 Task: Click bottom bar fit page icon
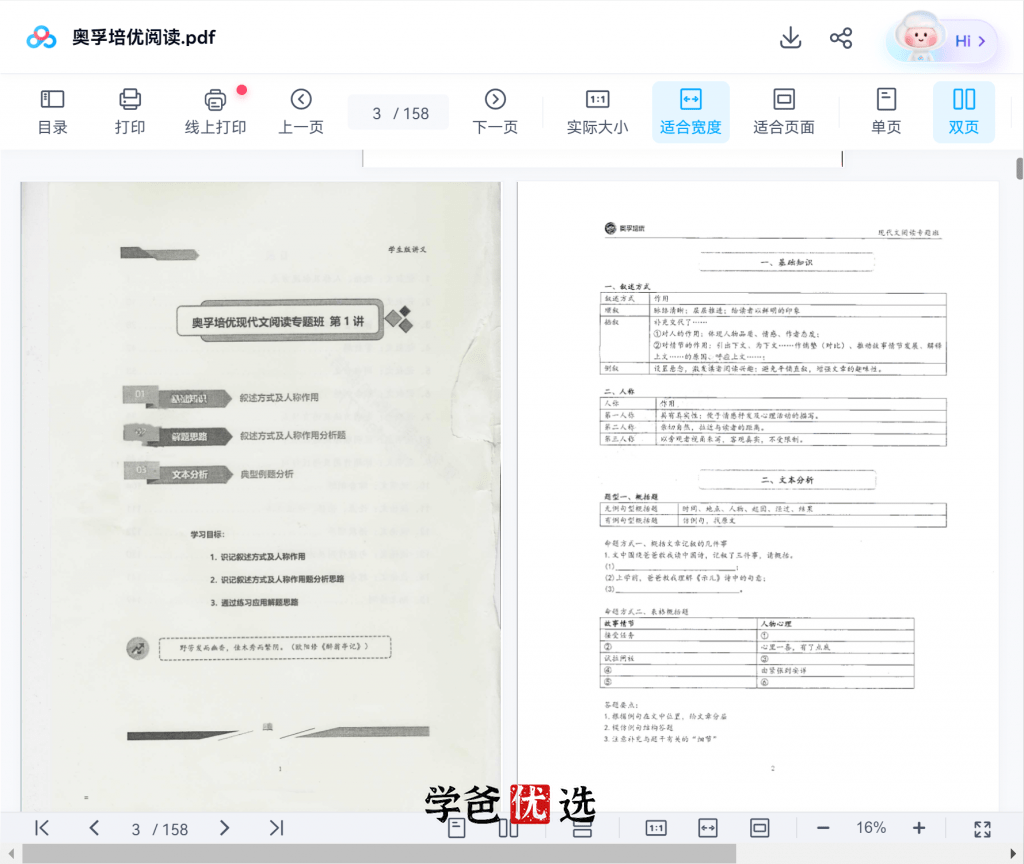pyautogui.click(x=760, y=828)
